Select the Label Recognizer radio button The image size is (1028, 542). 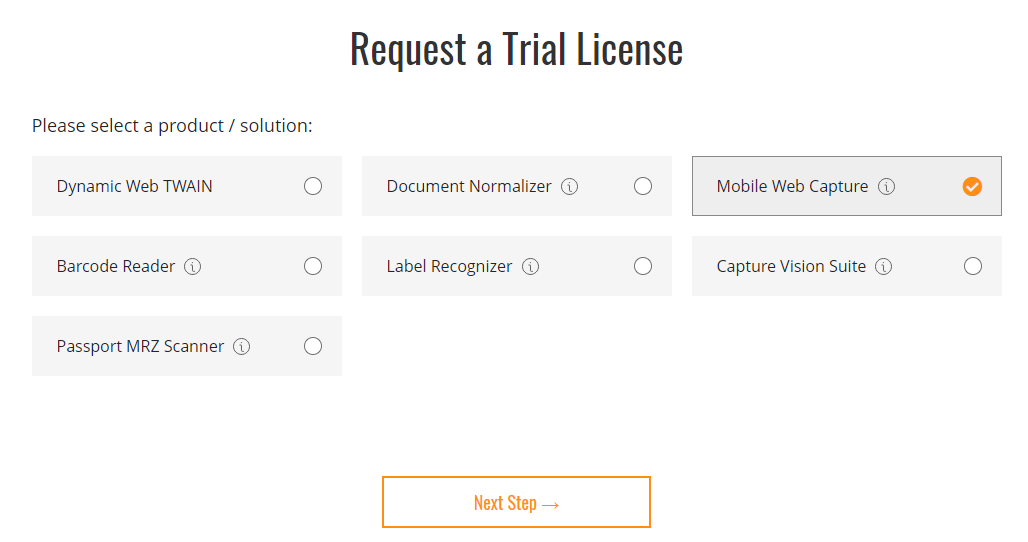(x=643, y=266)
